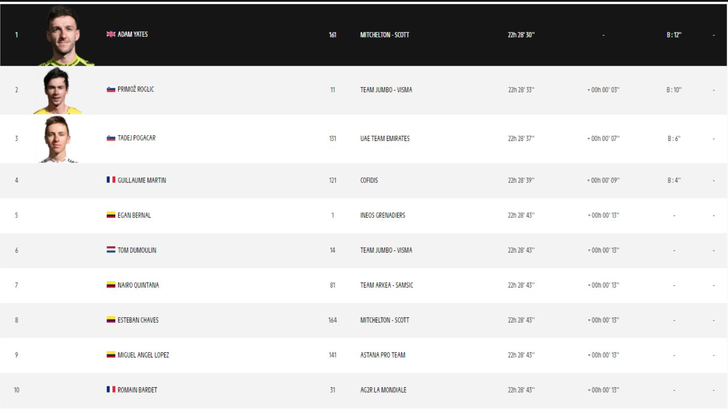Click the flag icon next to Romain Bardet
This screenshot has width=728, height=409.
(111, 390)
